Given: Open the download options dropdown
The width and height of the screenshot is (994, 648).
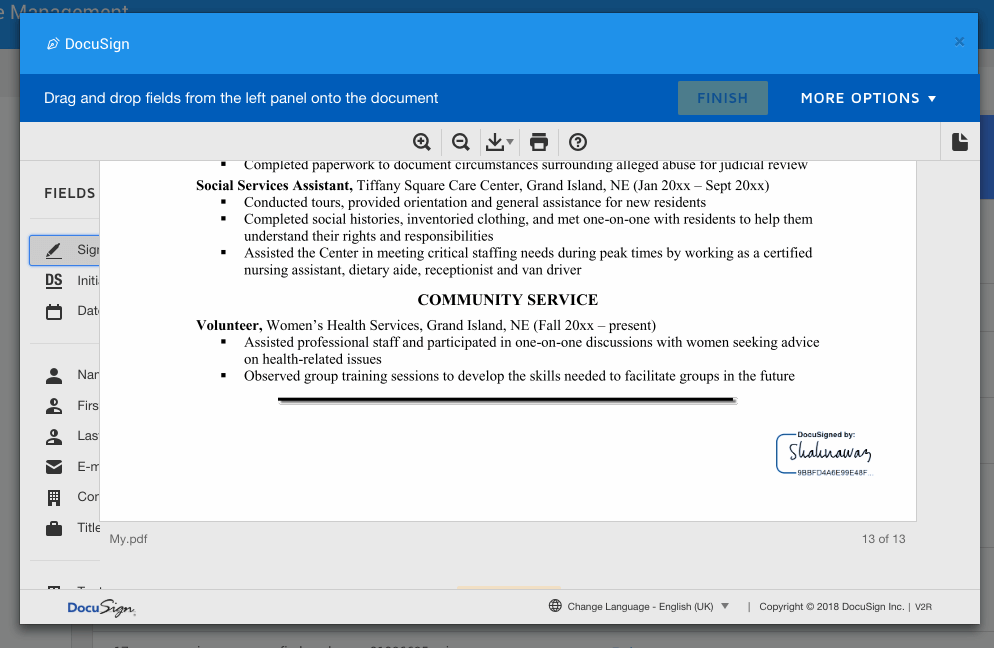Looking at the screenshot, I should [x=499, y=142].
